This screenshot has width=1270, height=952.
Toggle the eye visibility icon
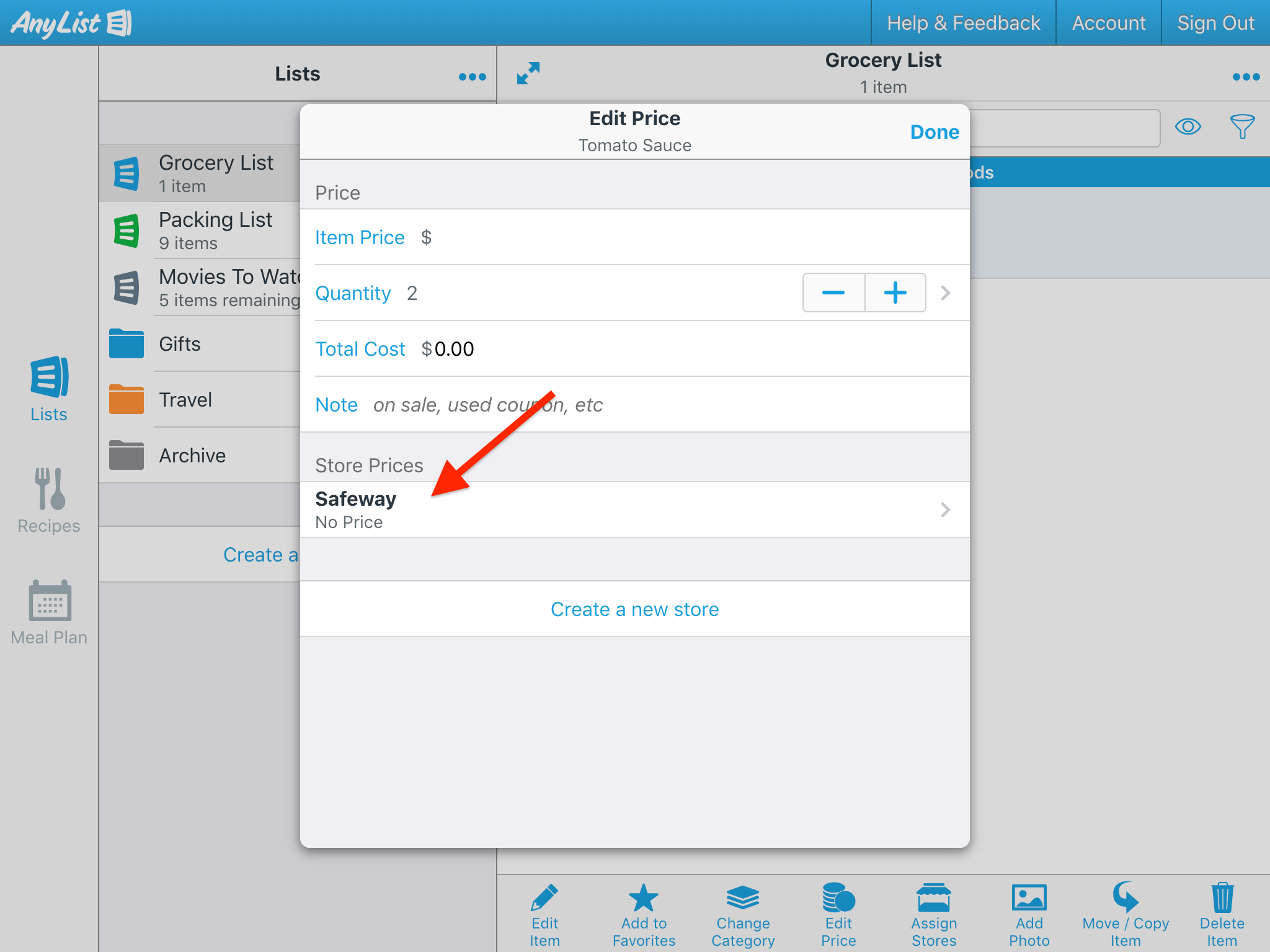click(x=1188, y=127)
